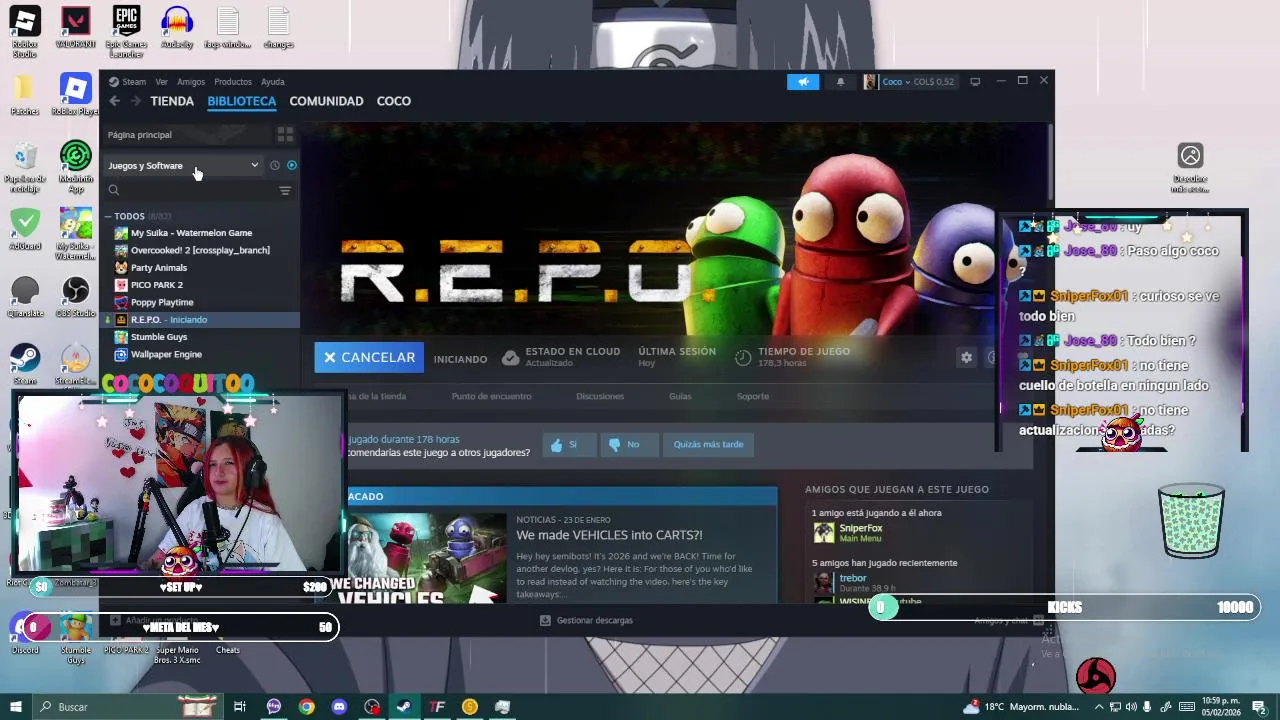This screenshot has width=1280, height=720.
Task: Cancel launching R.E.P.O.
Action: (369, 357)
